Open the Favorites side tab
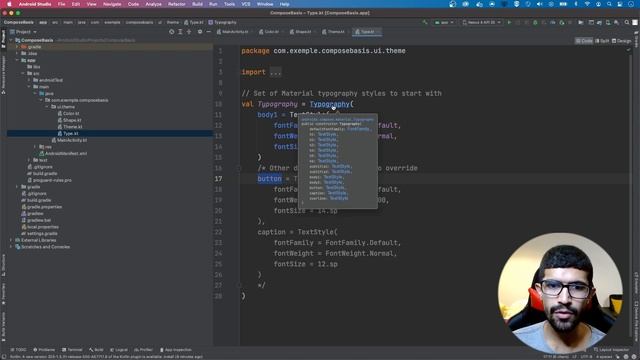This screenshot has height=360, width=640. 3,294
